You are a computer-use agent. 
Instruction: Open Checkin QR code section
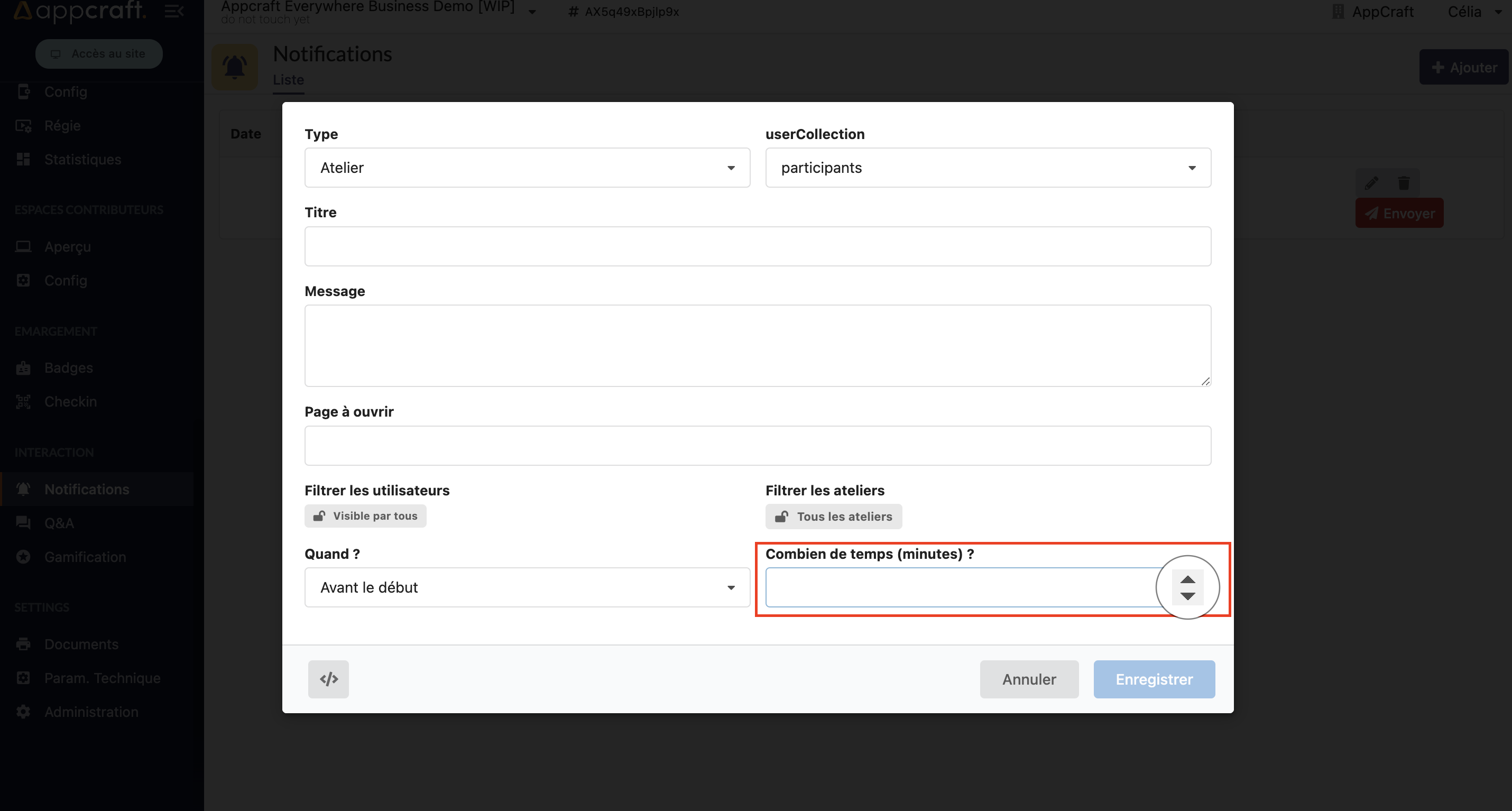pos(70,401)
